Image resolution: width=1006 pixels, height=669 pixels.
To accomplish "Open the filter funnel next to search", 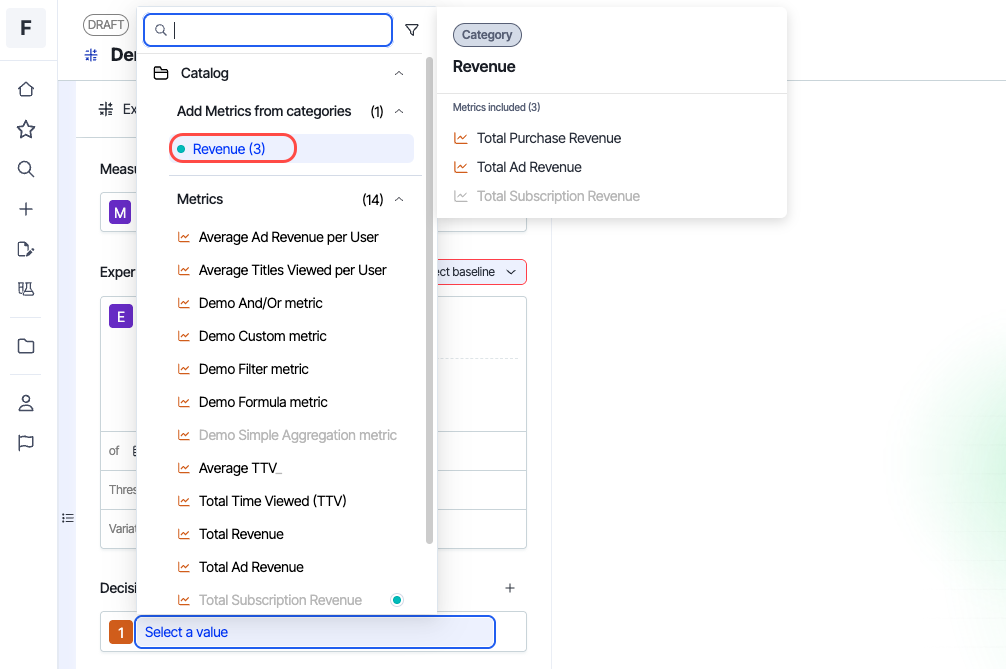I will [x=412, y=30].
